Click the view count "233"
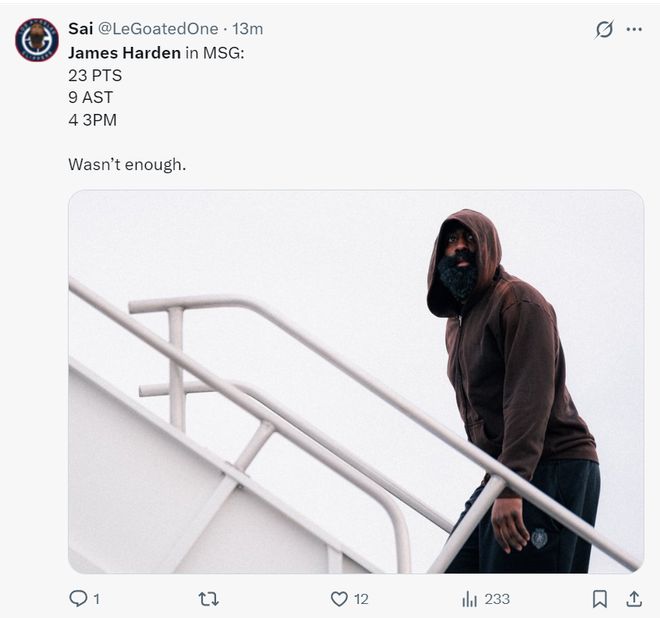Screen dimensions: 660x618 pos(497,598)
